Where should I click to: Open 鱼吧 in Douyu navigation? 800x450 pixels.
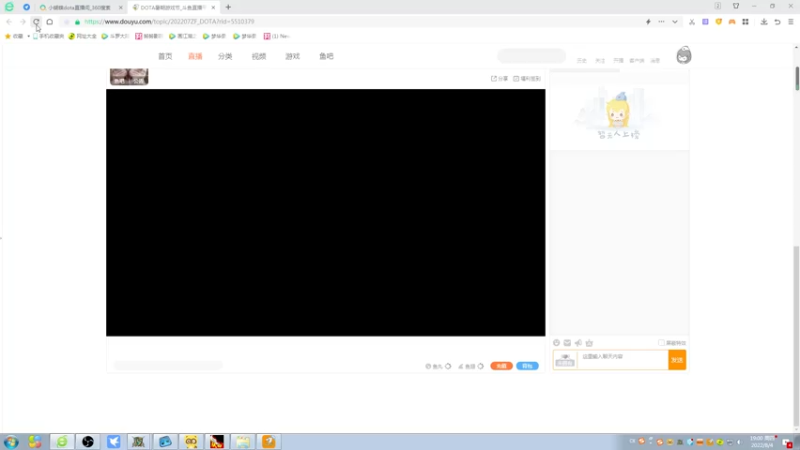[x=326, y=56]
